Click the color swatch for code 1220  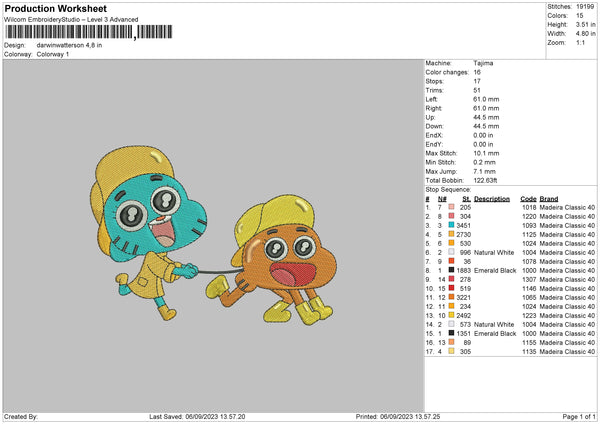coord(452,216)
